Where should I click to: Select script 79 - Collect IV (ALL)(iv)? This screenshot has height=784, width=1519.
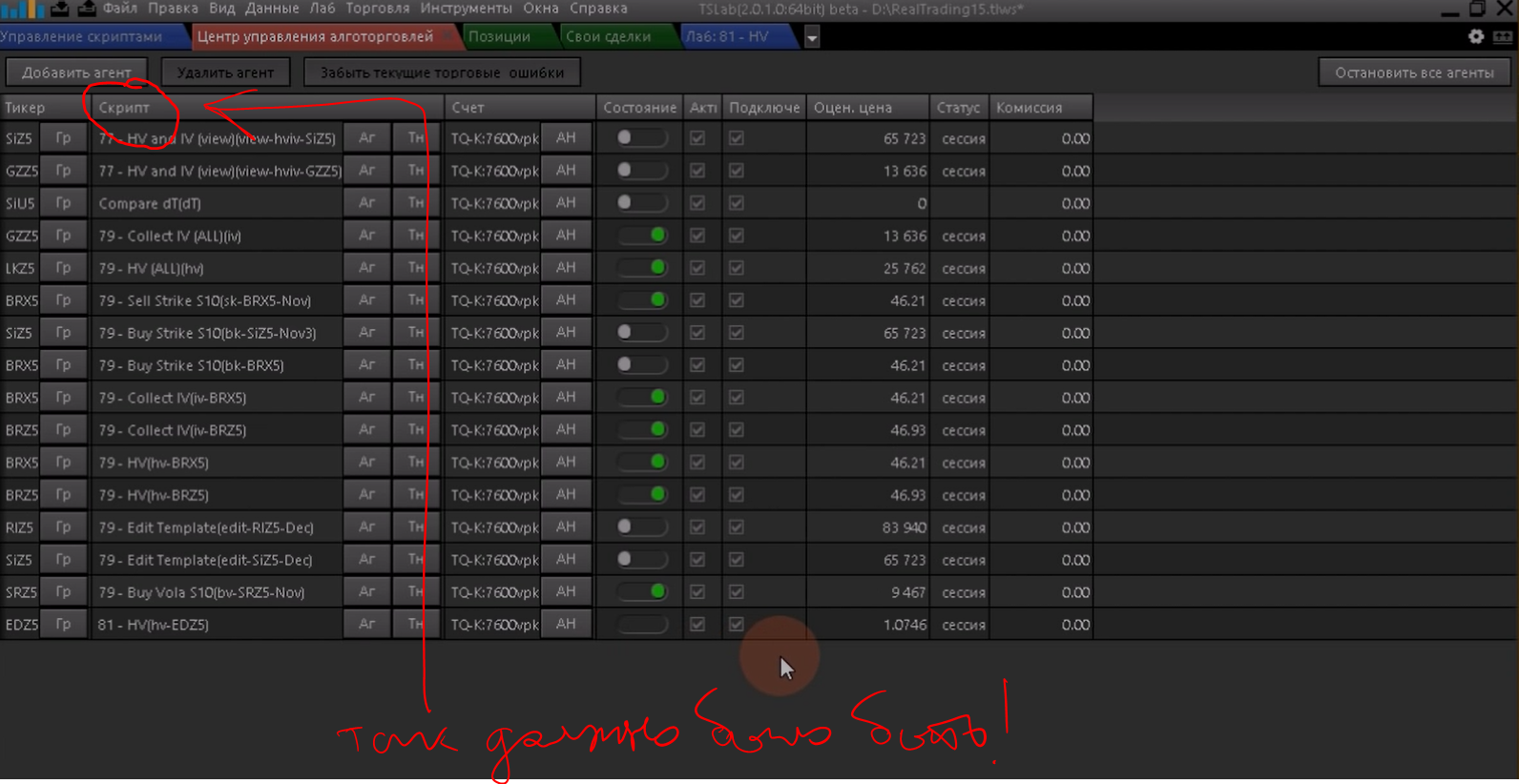pyautogui.click(x=170, y=236)
